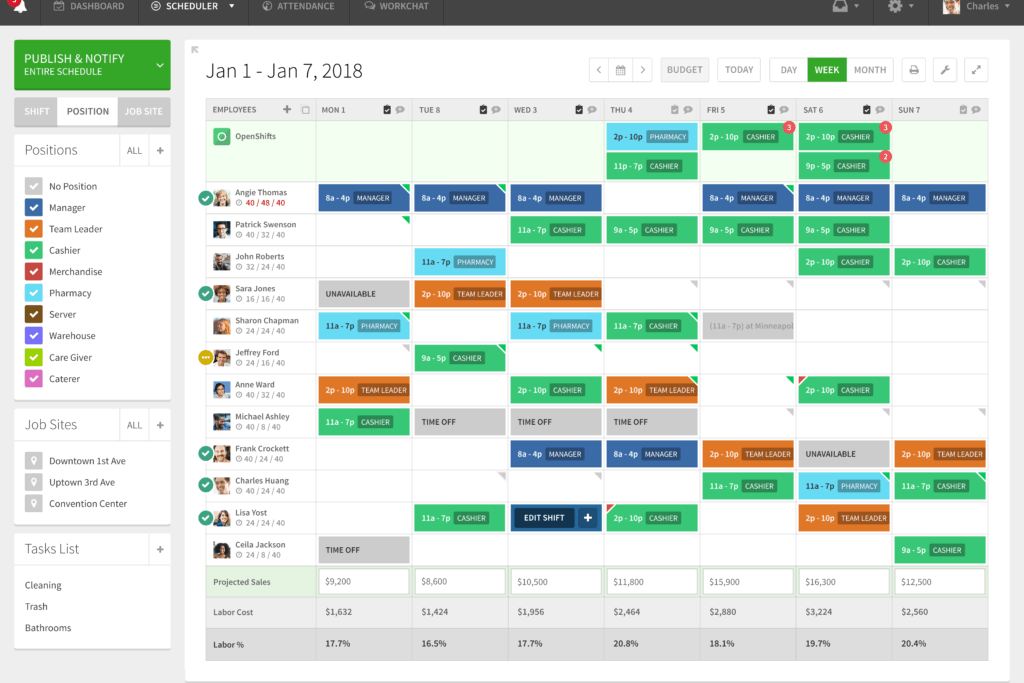The width and height of the screenshot is (1024, 683).
Task: Click the plus on Edit Shift cell
Action: coord(588,518)
